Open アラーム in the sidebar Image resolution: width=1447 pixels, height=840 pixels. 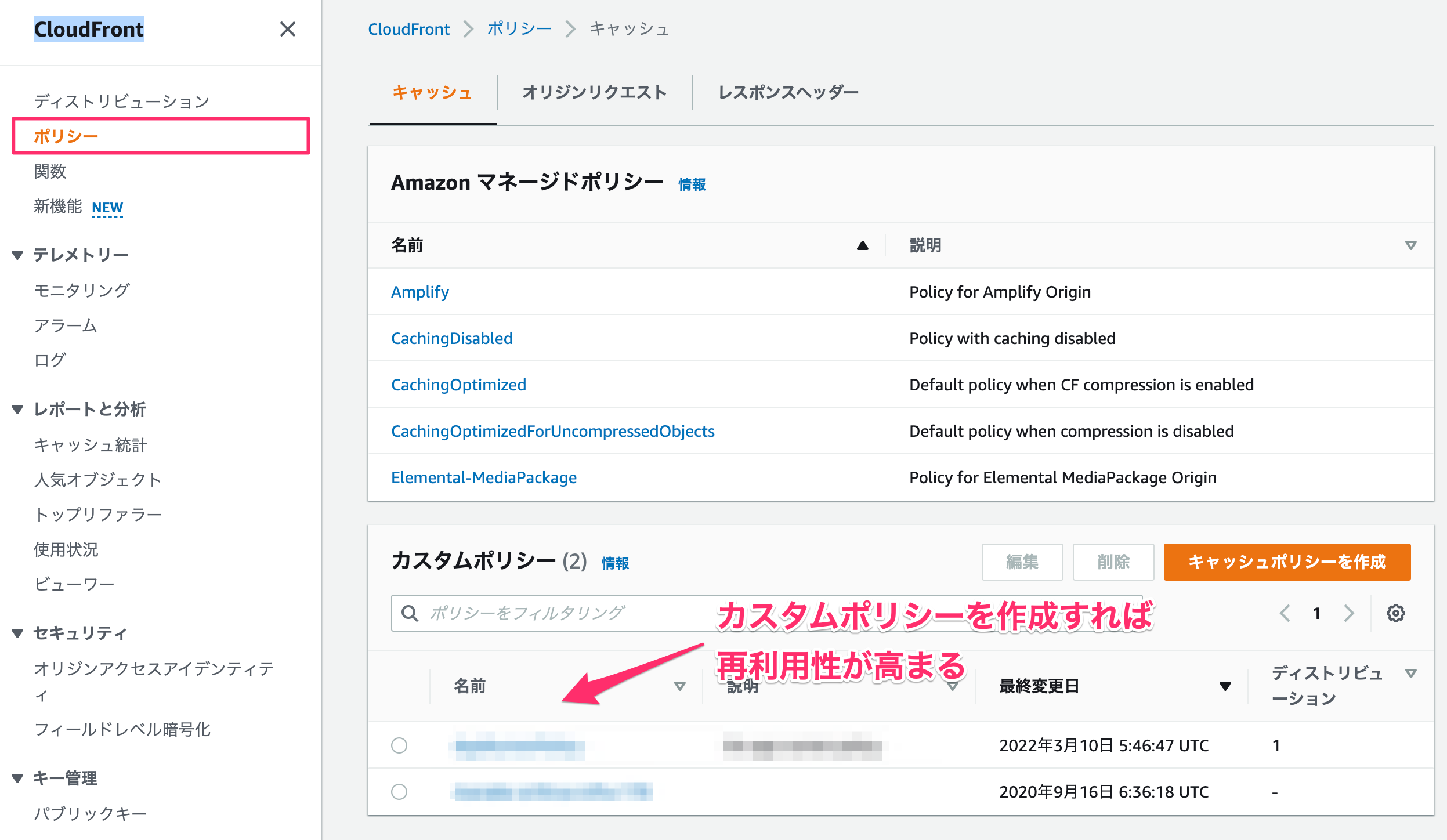(66, 325)
